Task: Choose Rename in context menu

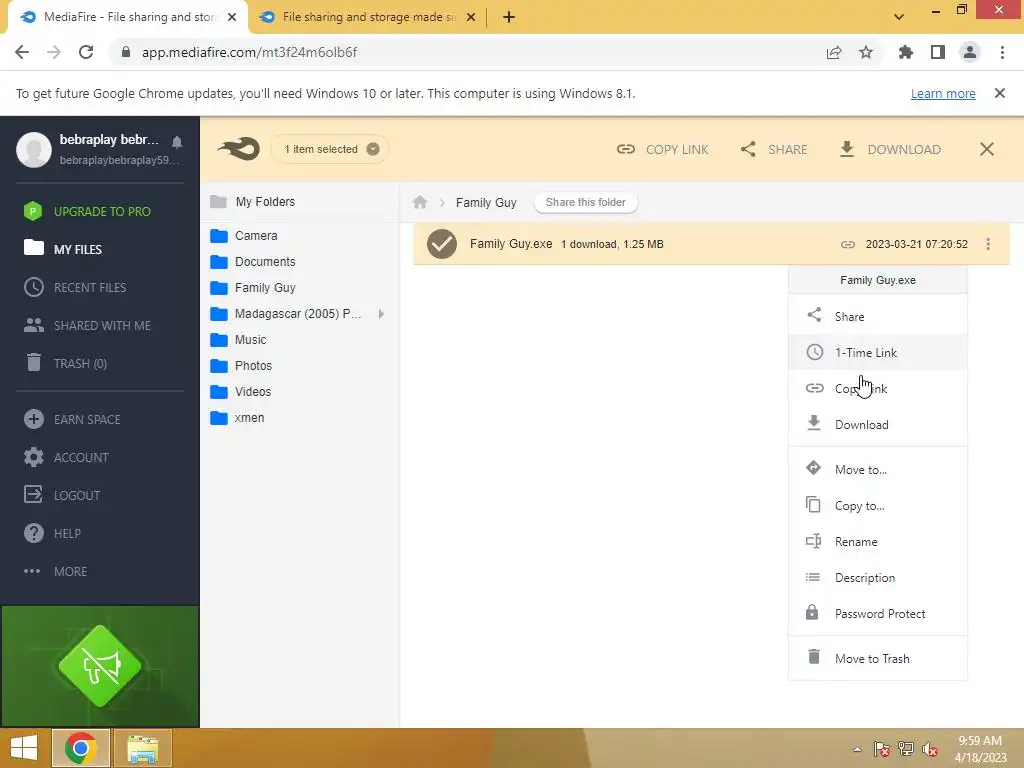Action: coord(878,541)
